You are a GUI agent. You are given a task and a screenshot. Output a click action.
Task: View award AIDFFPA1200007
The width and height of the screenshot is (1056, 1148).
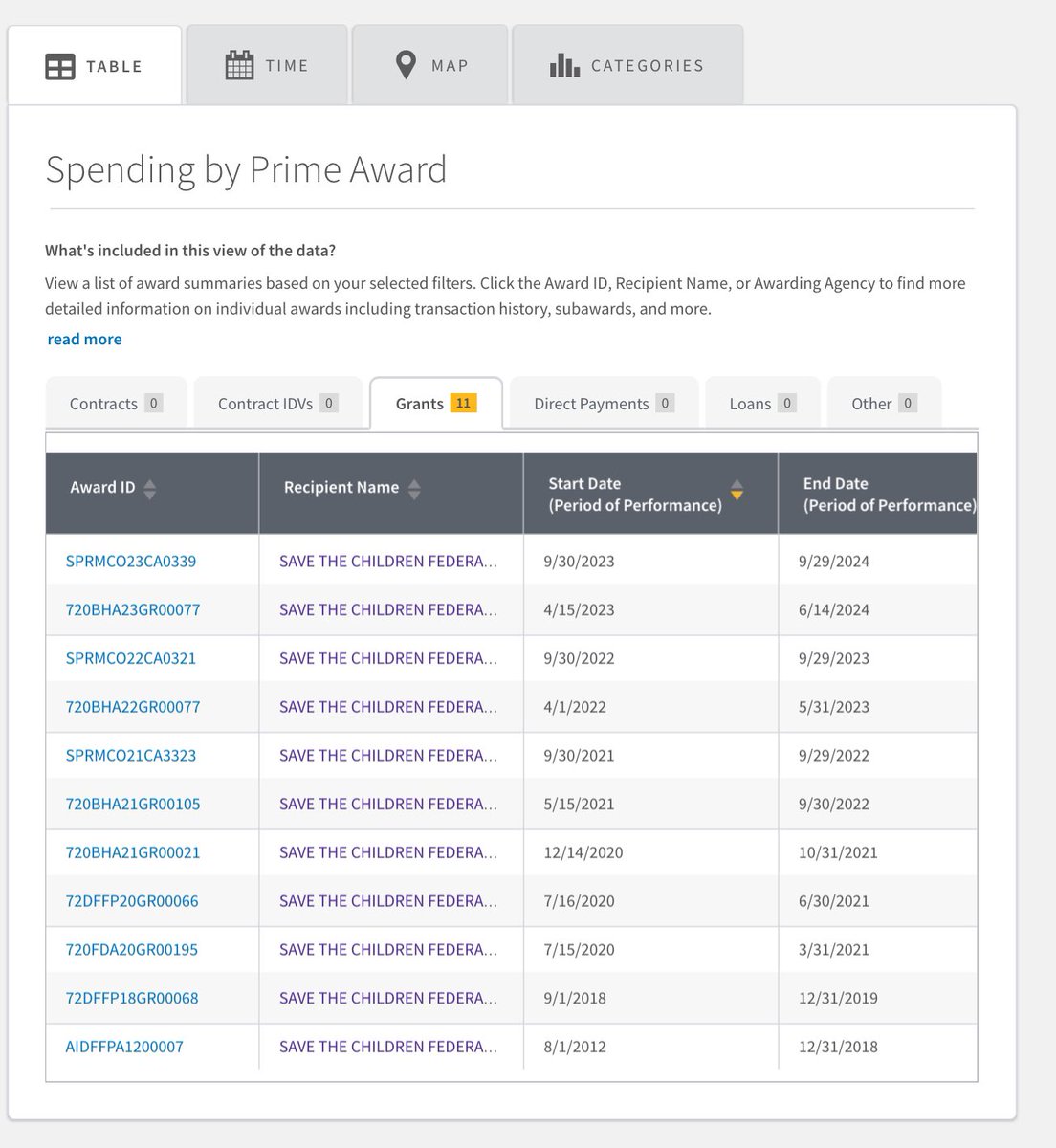click(124, 1047)
